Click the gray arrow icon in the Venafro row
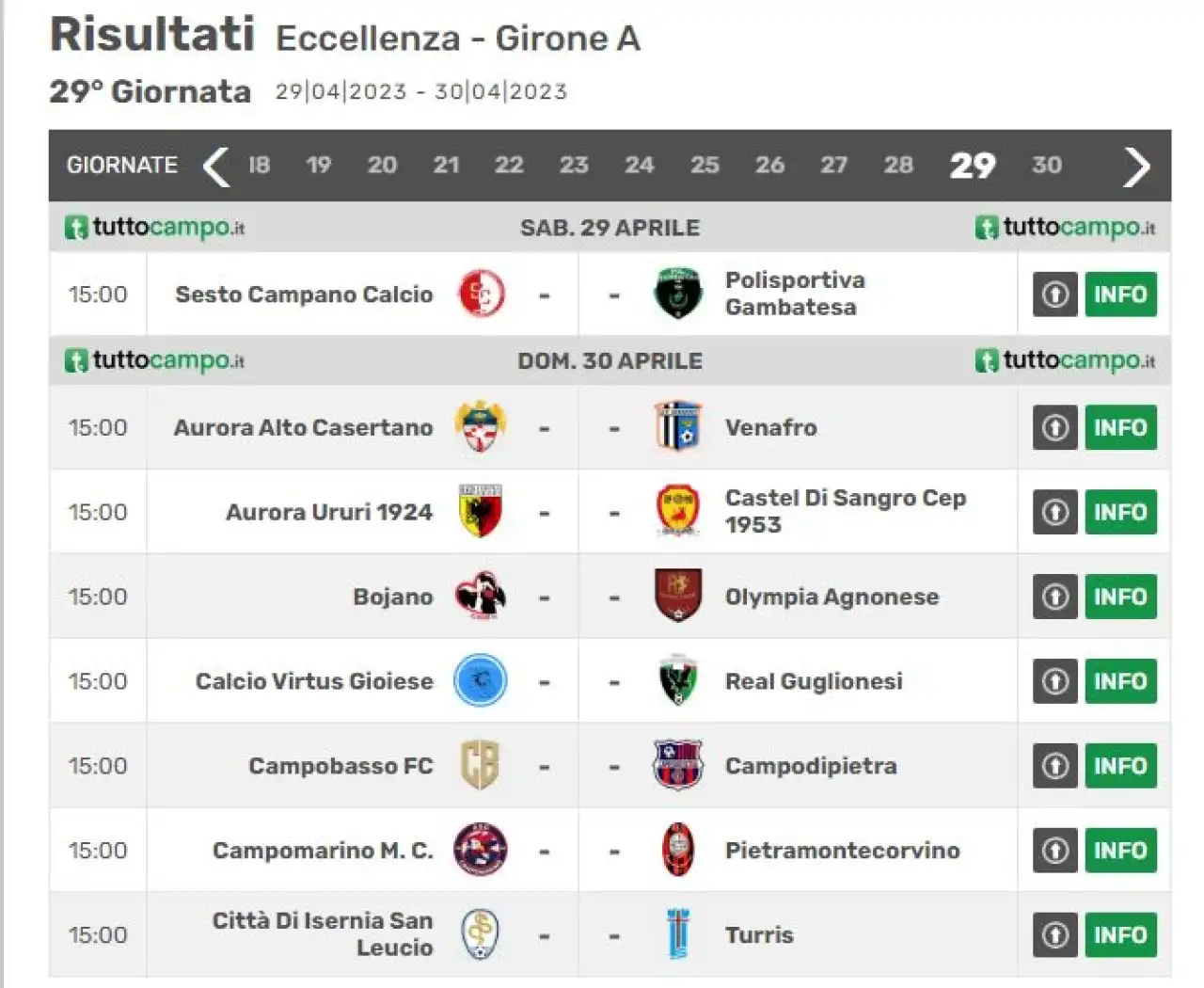This screenshot has height=988, width=1204. [1055, 427]
